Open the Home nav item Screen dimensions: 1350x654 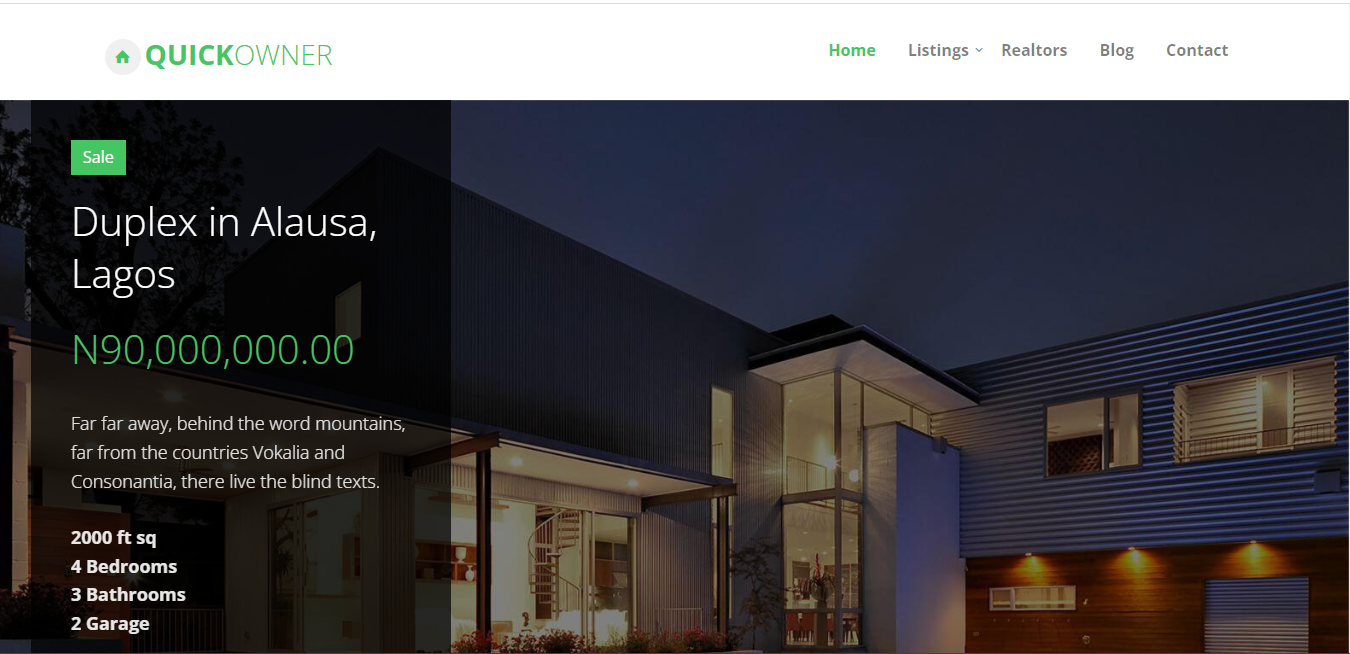852,50
